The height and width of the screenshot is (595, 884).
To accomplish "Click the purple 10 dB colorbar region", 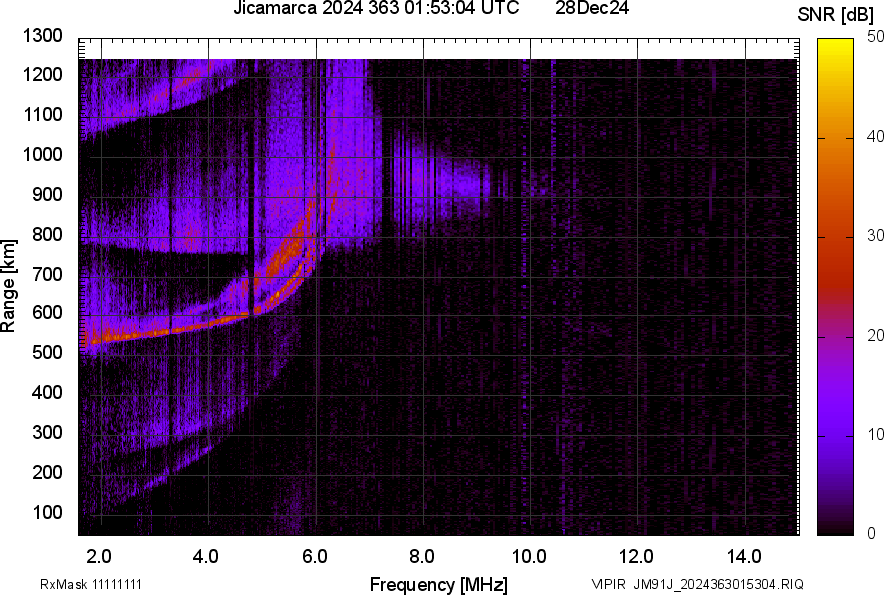I will pos(832,435).
